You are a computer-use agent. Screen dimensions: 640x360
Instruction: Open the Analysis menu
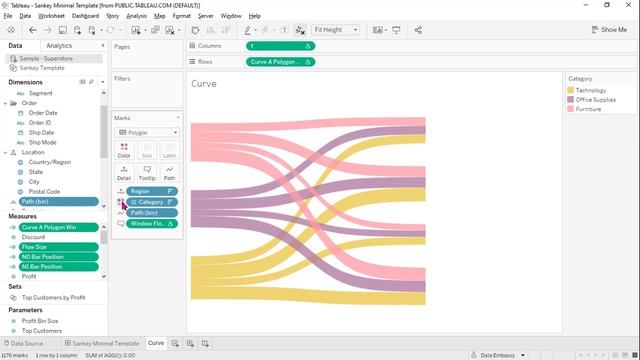tap(136, 16)
